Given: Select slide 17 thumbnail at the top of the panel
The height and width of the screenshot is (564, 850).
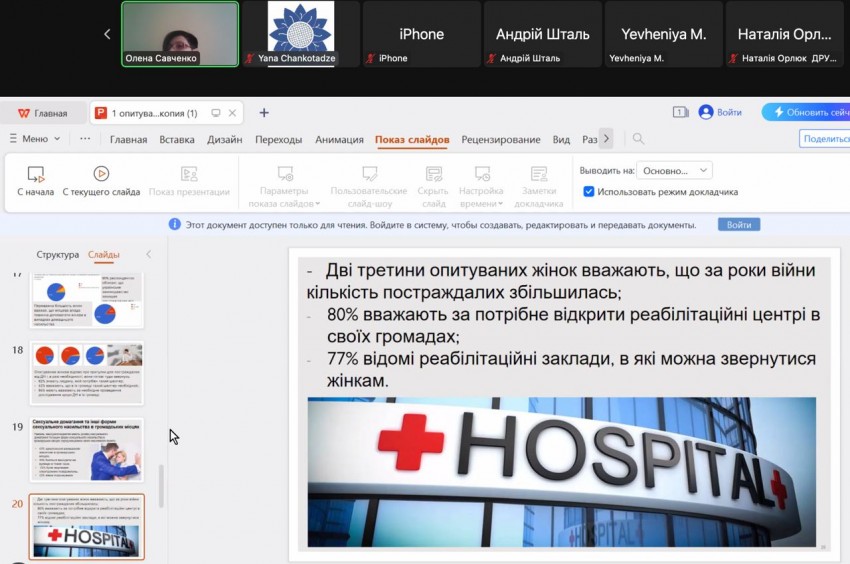Looking at the screenshot, I should pyautogui.click(x=87, y=300).
